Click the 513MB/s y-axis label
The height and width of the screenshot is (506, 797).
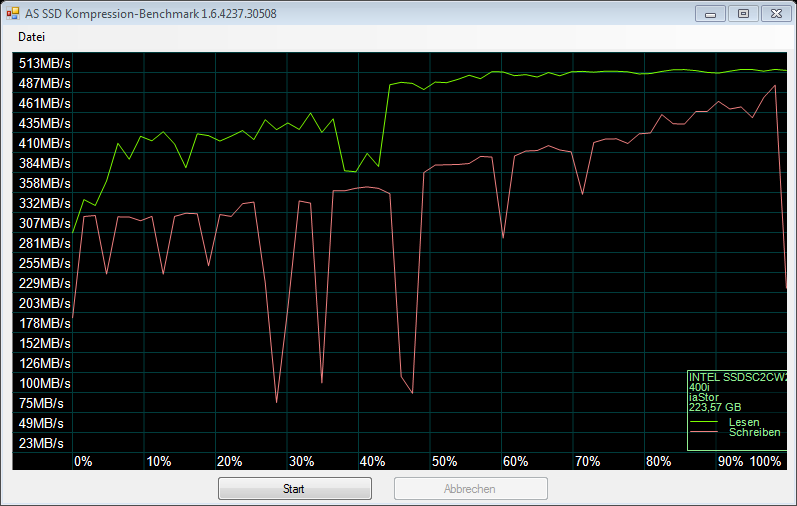(44, 63)
